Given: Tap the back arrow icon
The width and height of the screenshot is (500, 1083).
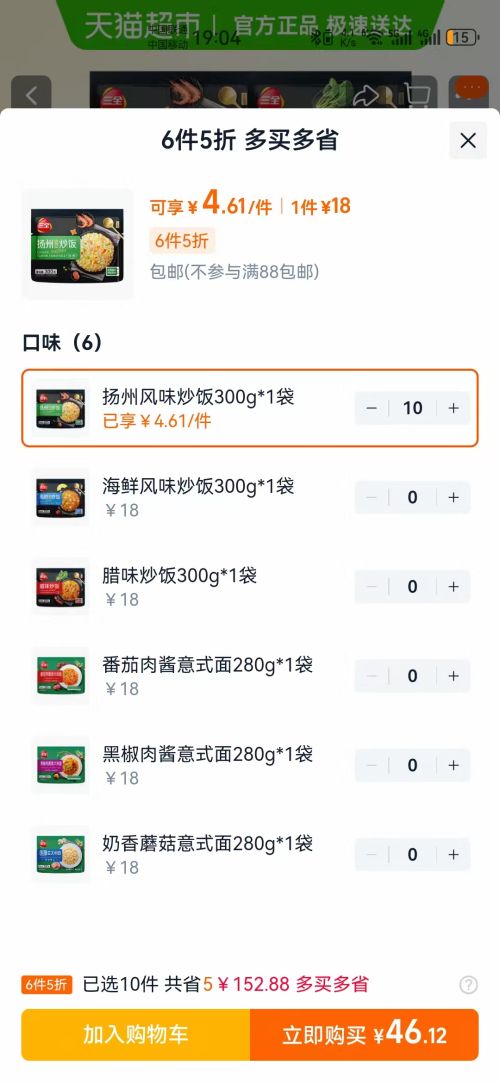Looking at the screenshot, I should pos(31,95).
